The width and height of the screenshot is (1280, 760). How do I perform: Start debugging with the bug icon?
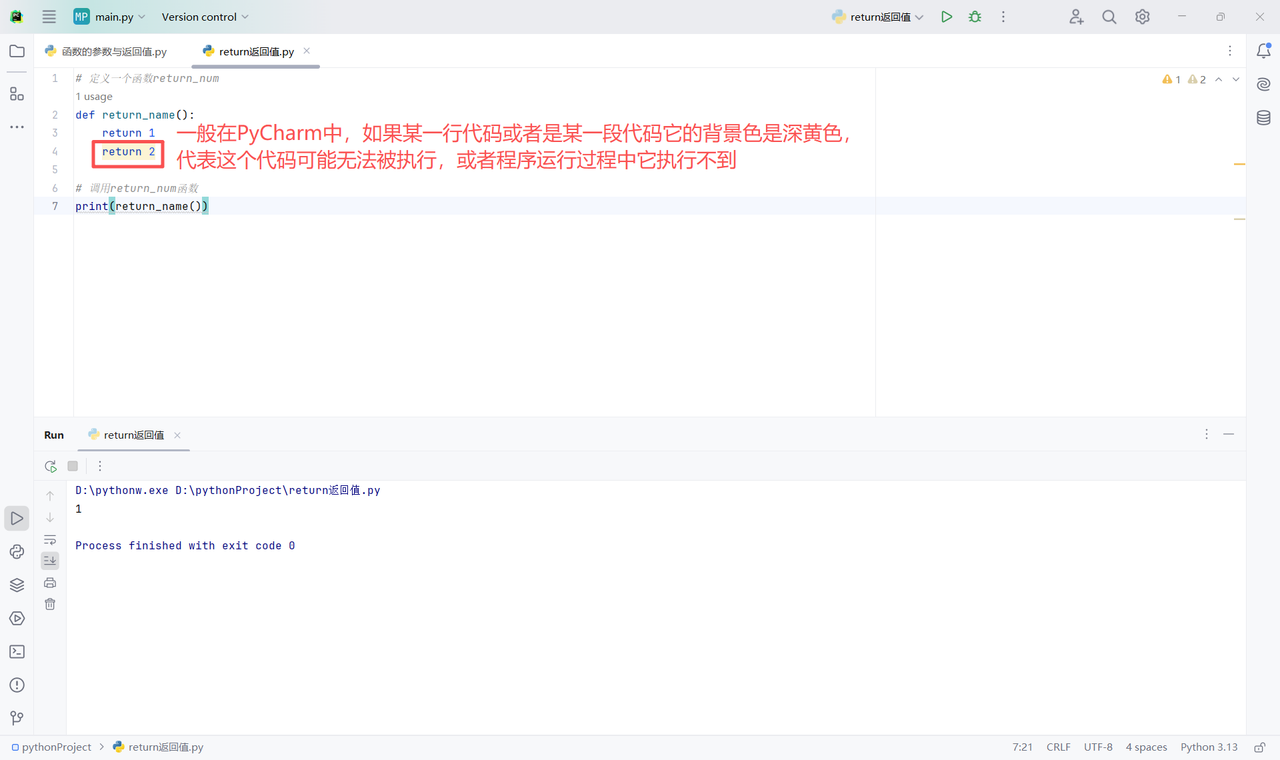(x=974, y=17)
